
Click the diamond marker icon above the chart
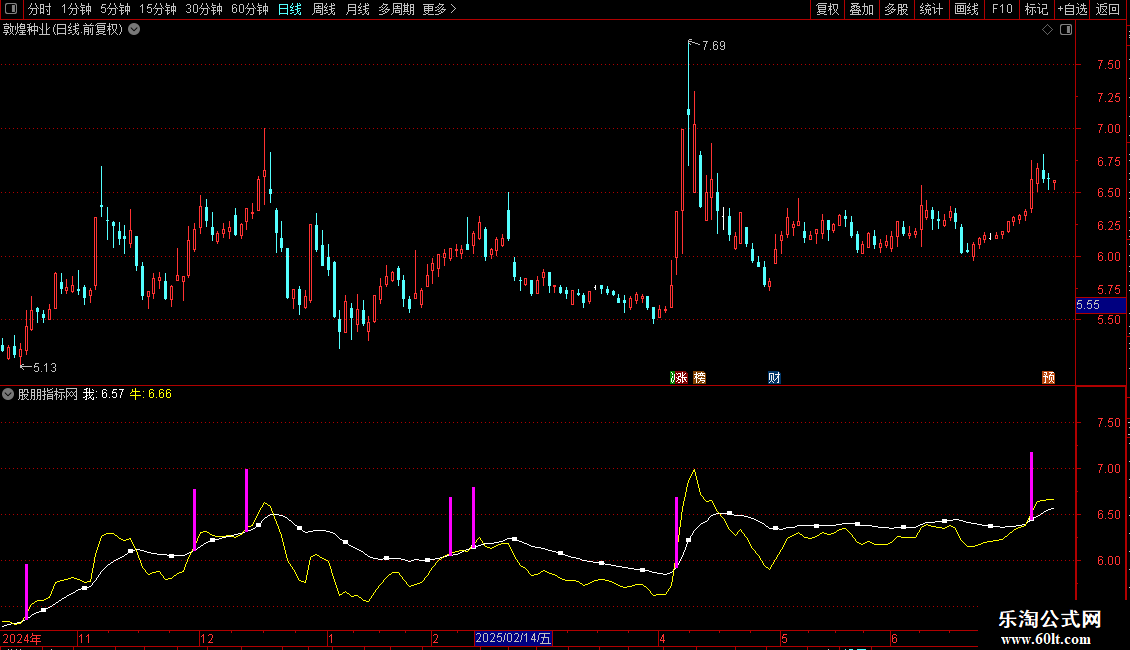tap(1047, 30)
